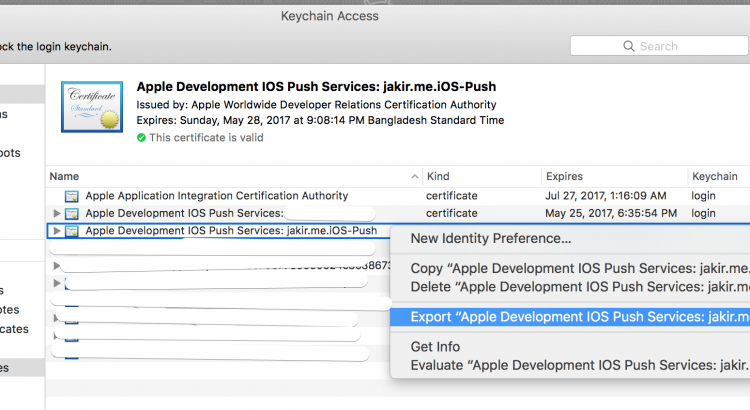Select Copy "Apple Development IOS Push Services" menu item
The width and height of the screenshot is (750, 410).
578,268
